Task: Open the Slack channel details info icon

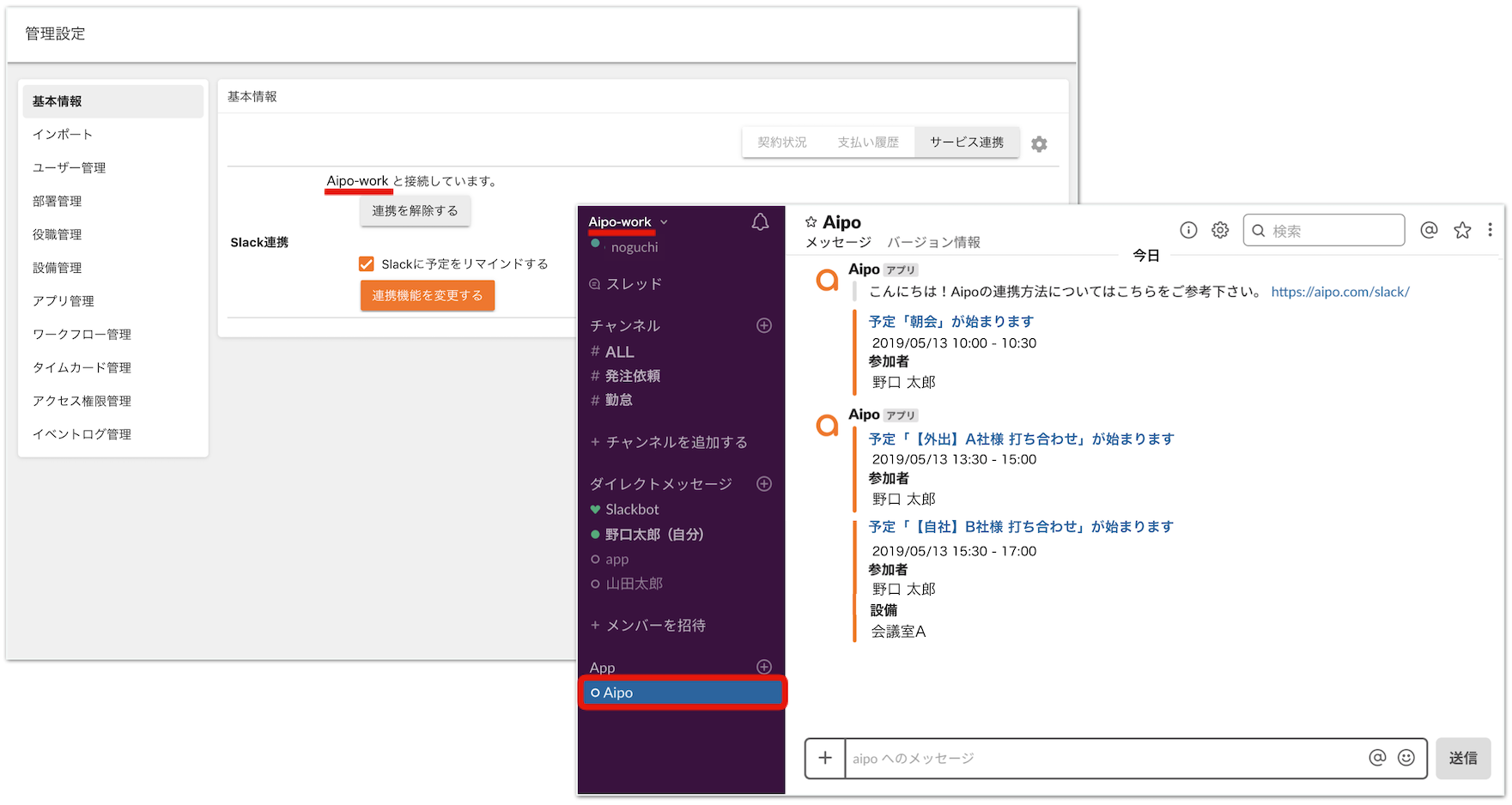Action: click(x=1188, y=230)
